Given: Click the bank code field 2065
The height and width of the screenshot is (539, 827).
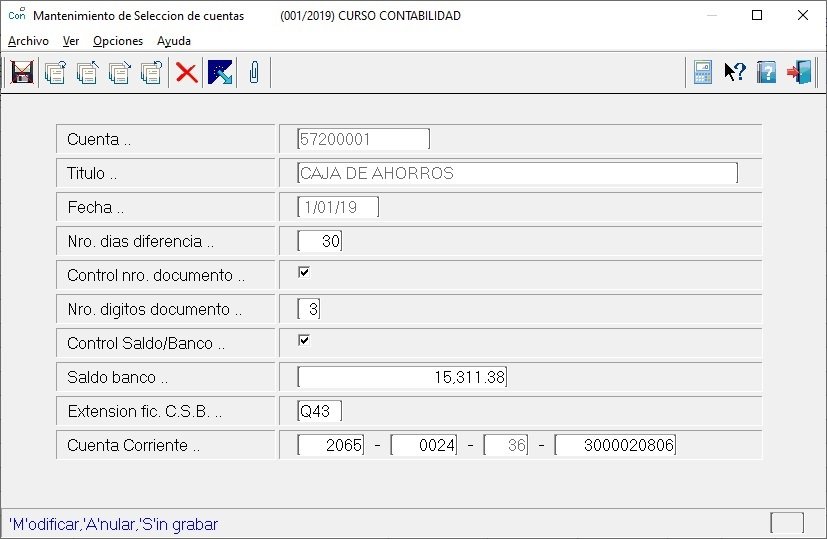Looking at the screenshot, I should [x=331, y=445].
